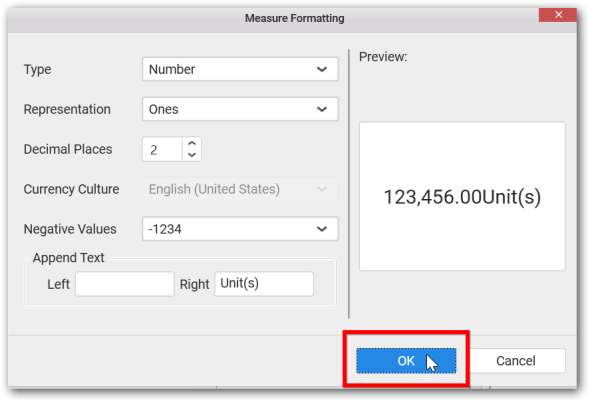The height and width of the screenshot is (402, 590).
Task: Click the Append Text group label
Action: click(x=68, y=258)
